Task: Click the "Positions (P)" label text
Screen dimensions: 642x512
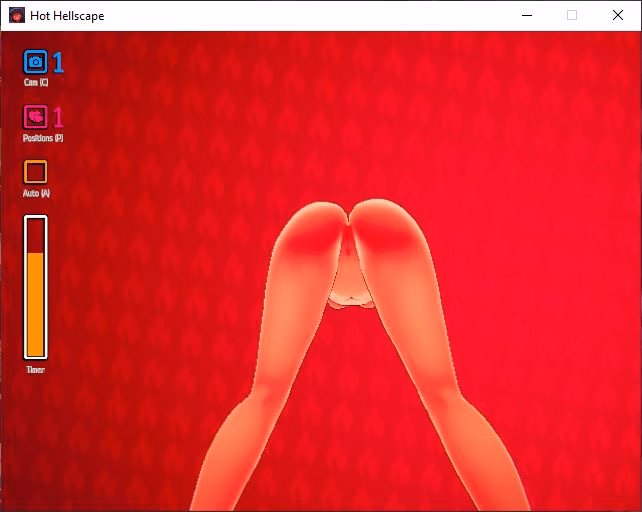Action: pos(42,138)
